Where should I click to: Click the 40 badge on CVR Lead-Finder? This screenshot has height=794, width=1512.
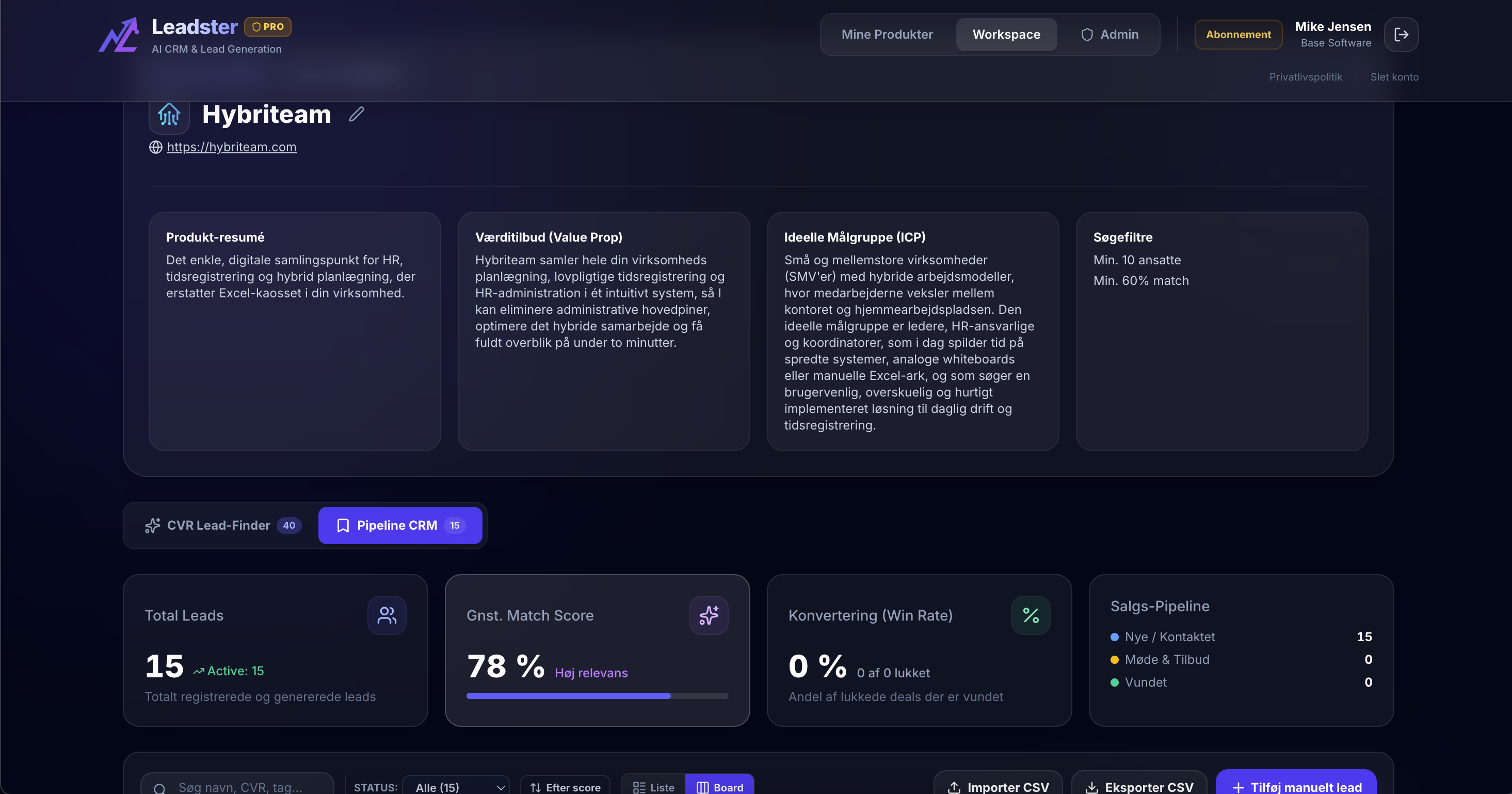pos(289,526)
